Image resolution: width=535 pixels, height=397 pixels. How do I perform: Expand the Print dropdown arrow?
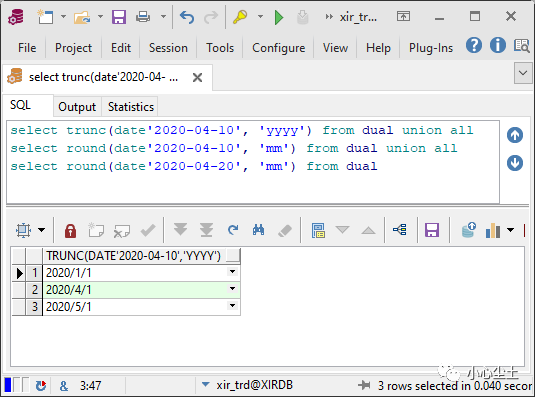pos(163,16)
